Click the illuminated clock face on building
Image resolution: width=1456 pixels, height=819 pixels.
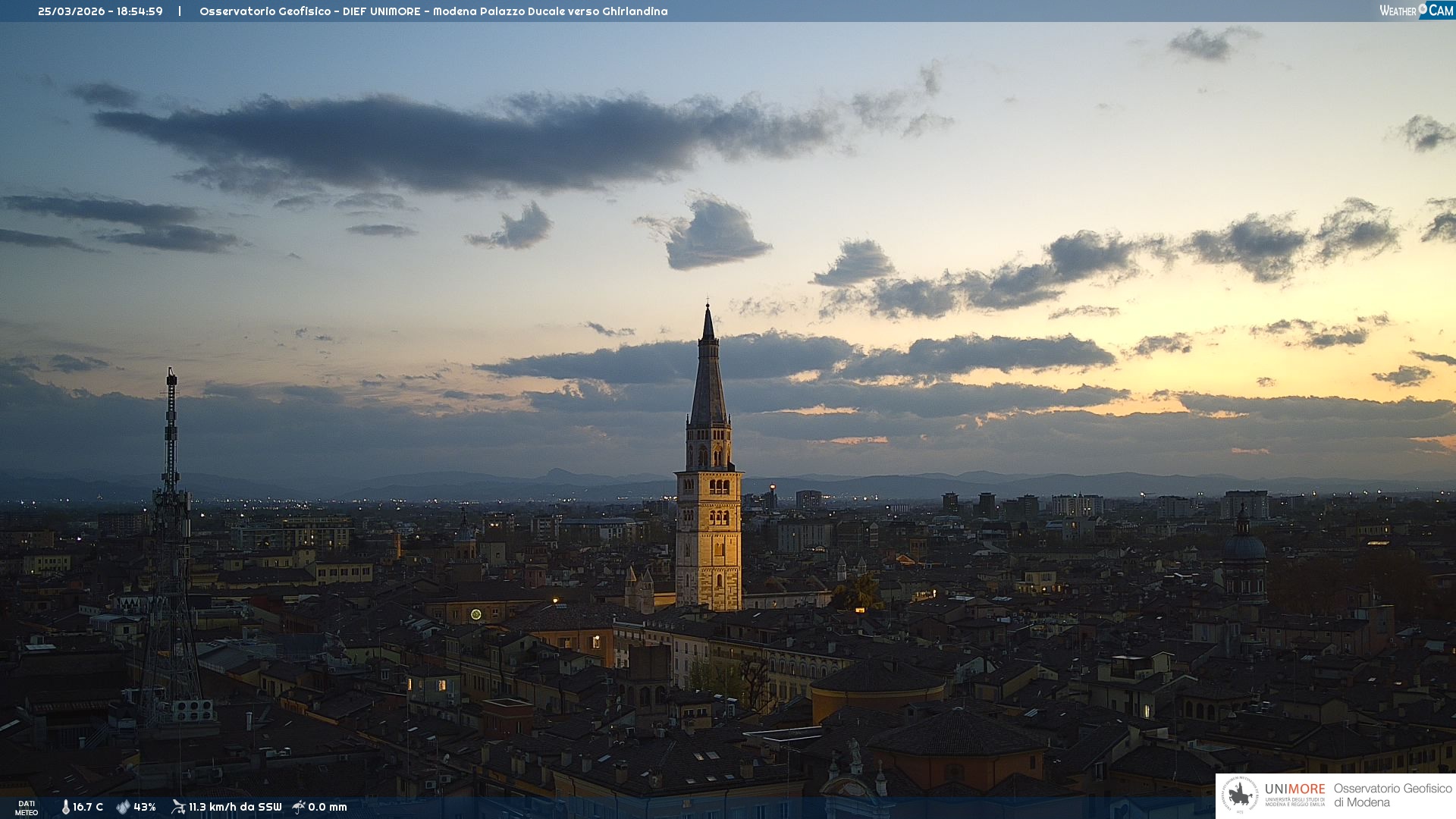(x=475, y=614)
